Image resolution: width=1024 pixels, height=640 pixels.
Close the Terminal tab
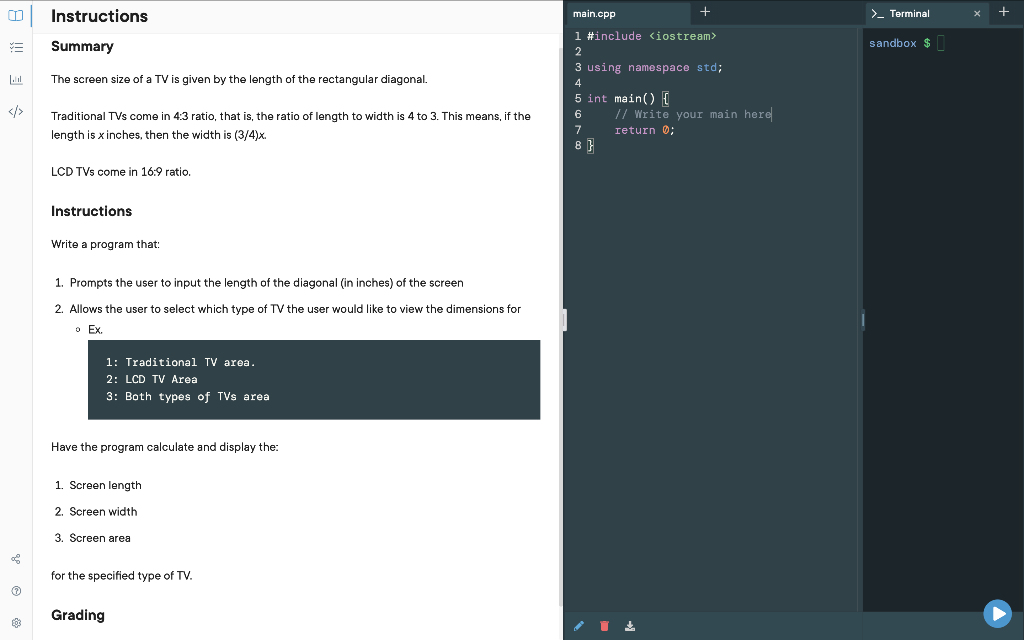click(x=977, y=14)
